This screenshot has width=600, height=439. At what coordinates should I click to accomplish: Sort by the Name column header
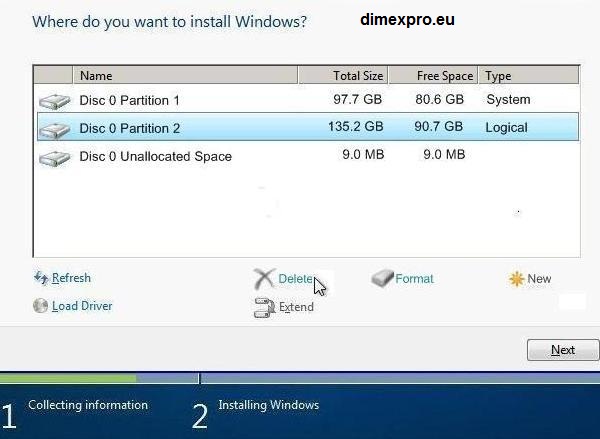pos(185,75)
